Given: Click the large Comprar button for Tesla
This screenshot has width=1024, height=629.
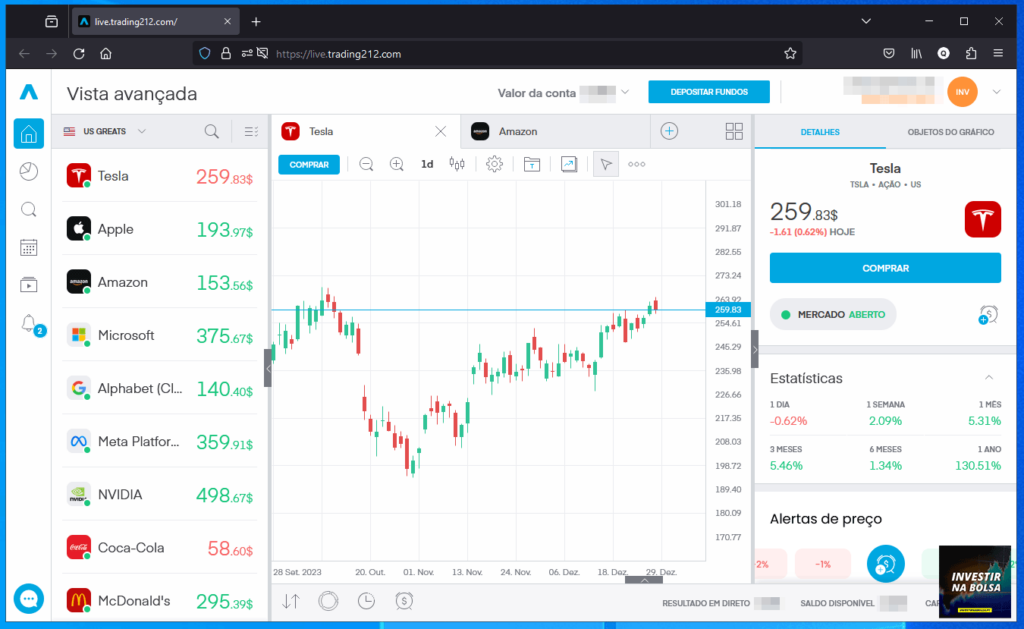Looking at the screenshot, I should (885, 268).
